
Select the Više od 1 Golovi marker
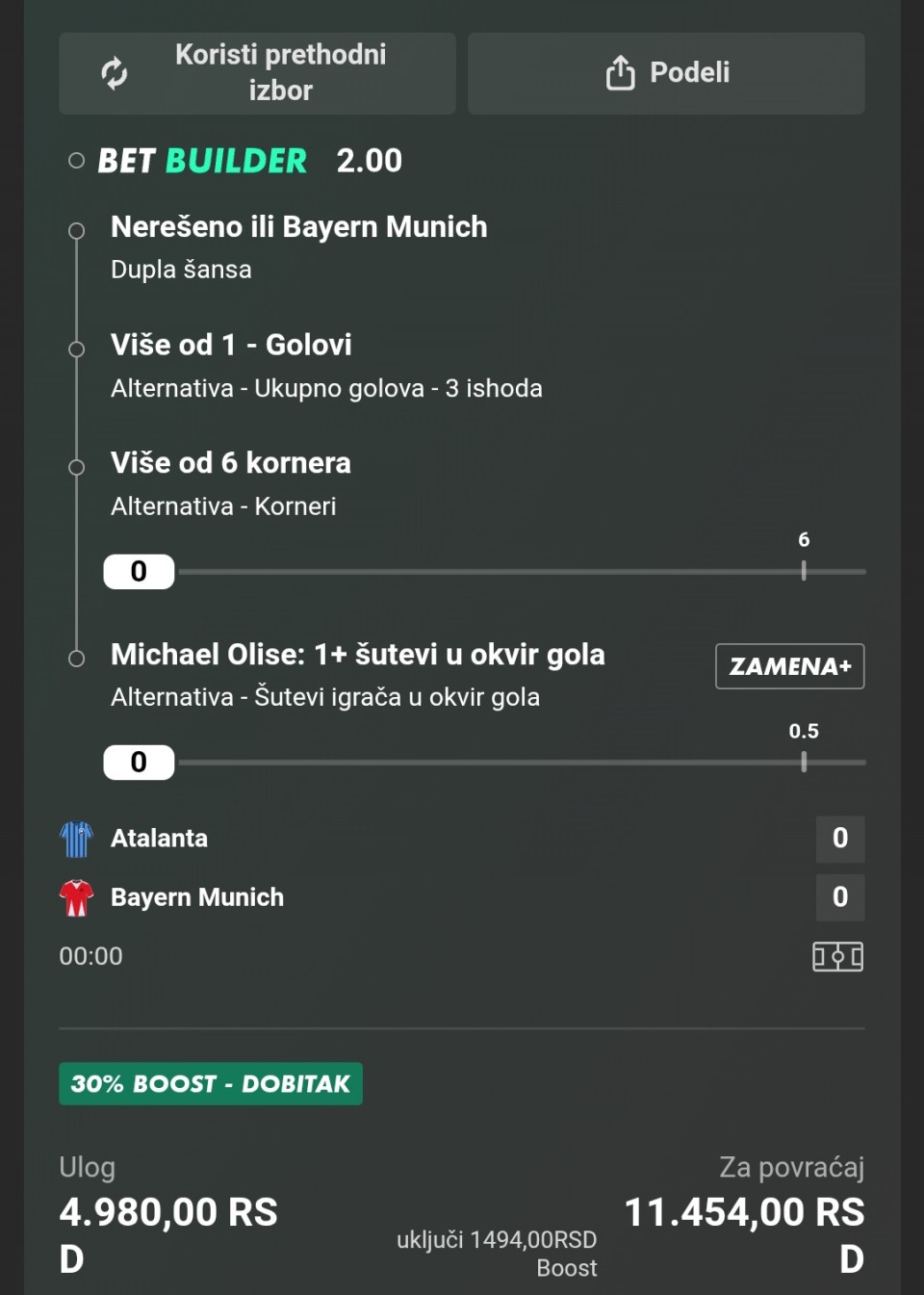point(76,350)
